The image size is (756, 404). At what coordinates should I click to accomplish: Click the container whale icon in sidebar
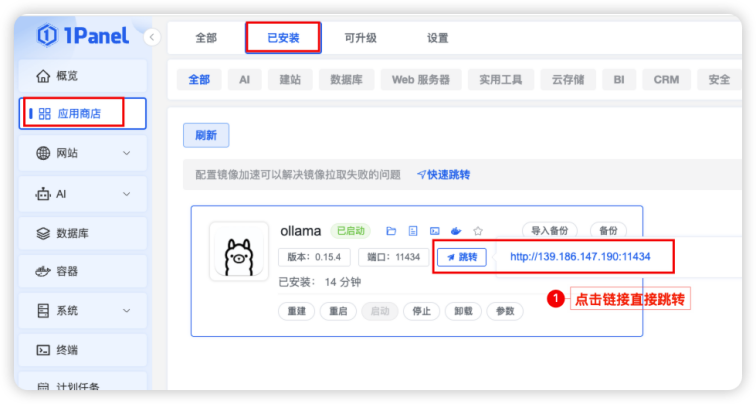pyautogui.click(x=43, y=271)
